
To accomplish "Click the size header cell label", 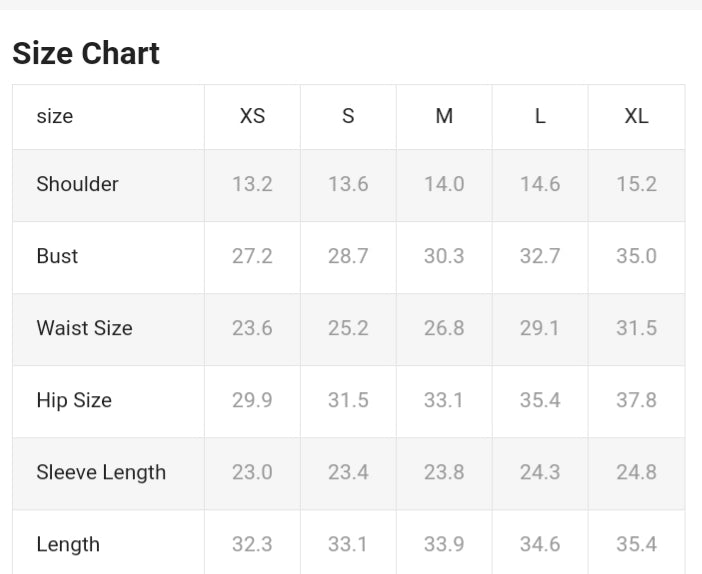I will 55,116.
